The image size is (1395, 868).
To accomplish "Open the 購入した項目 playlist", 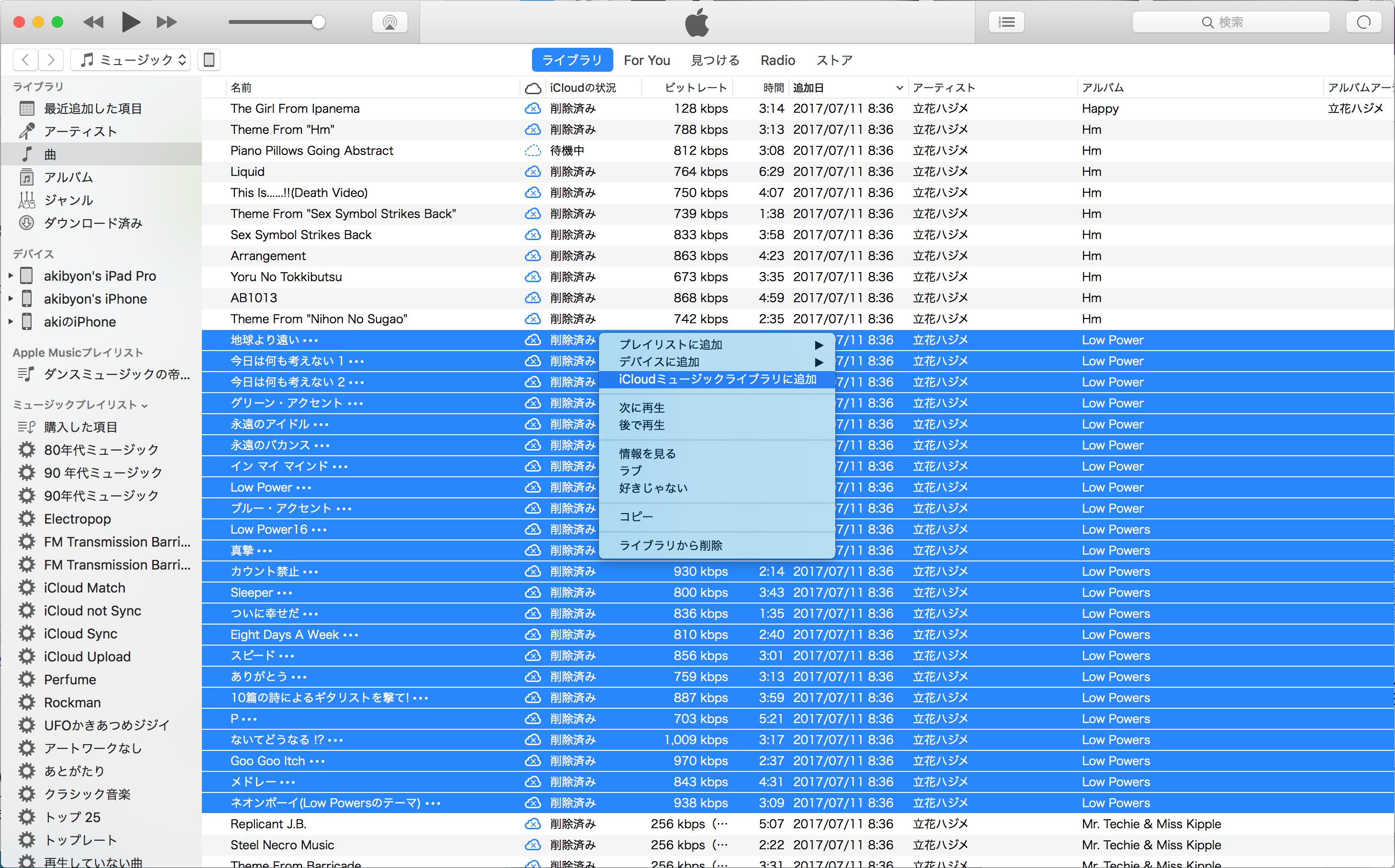I will 101,427.
